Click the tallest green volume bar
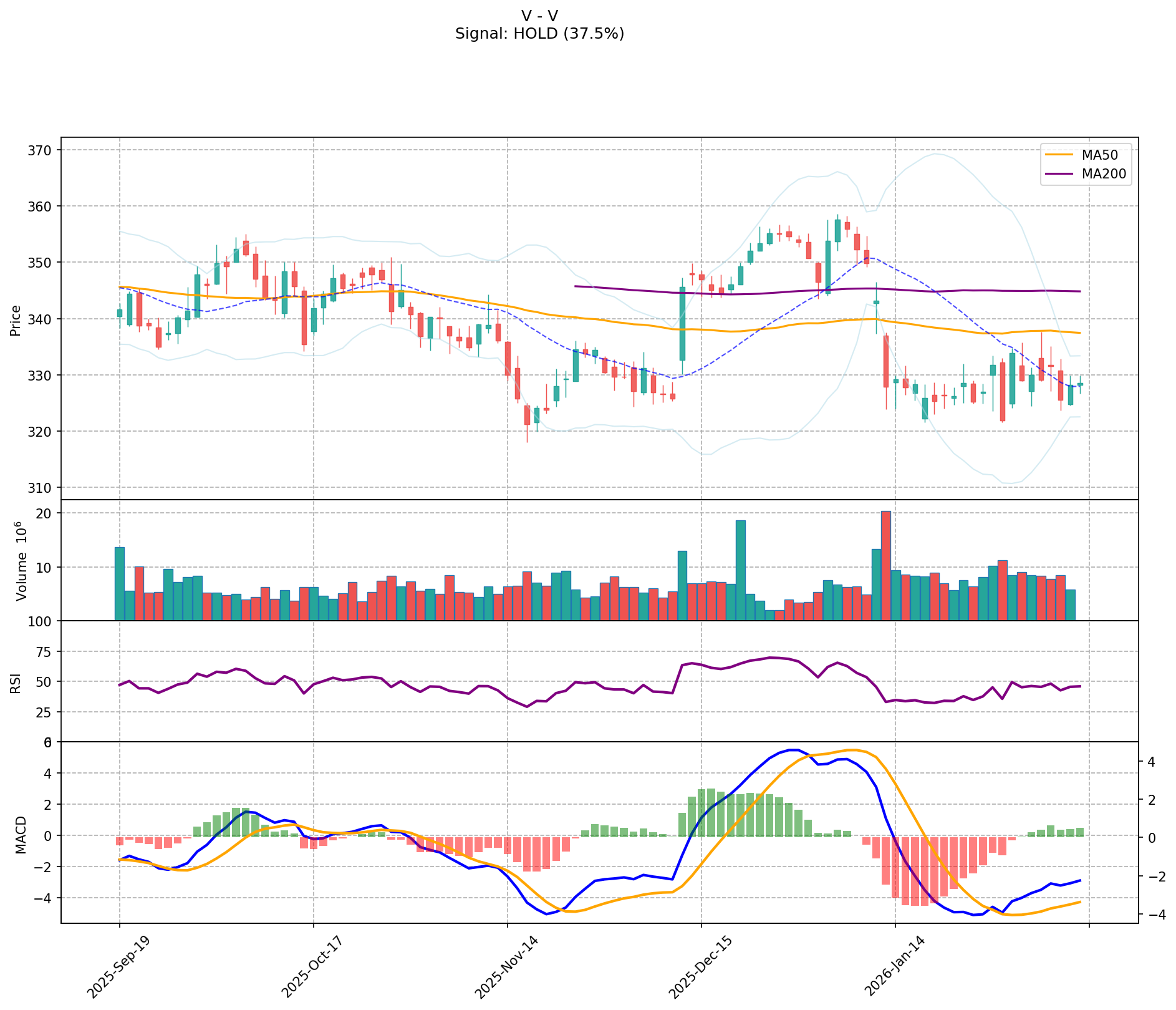The image size is (1176, 1010). (740, 570)
